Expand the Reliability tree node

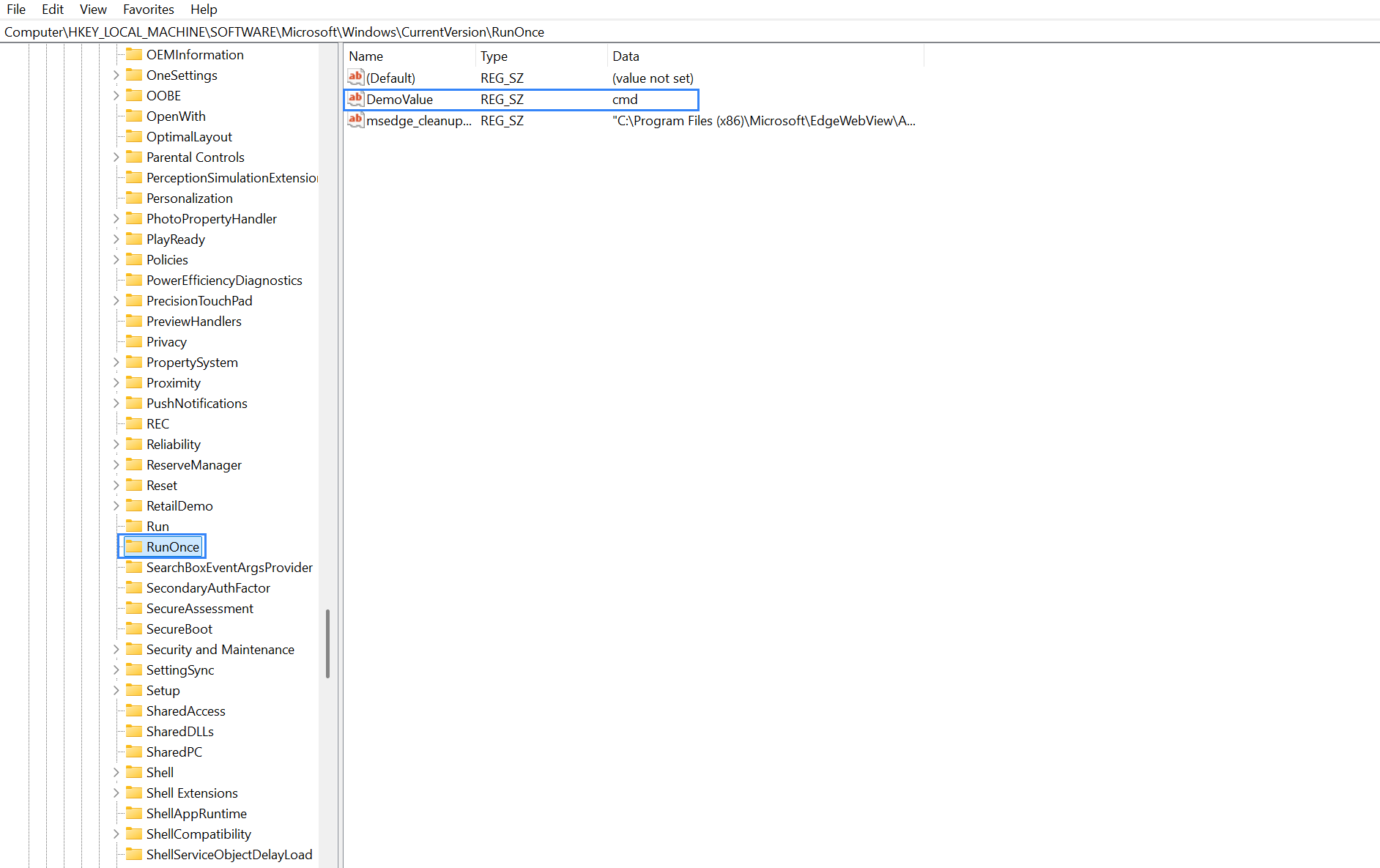tap(116, 444)
